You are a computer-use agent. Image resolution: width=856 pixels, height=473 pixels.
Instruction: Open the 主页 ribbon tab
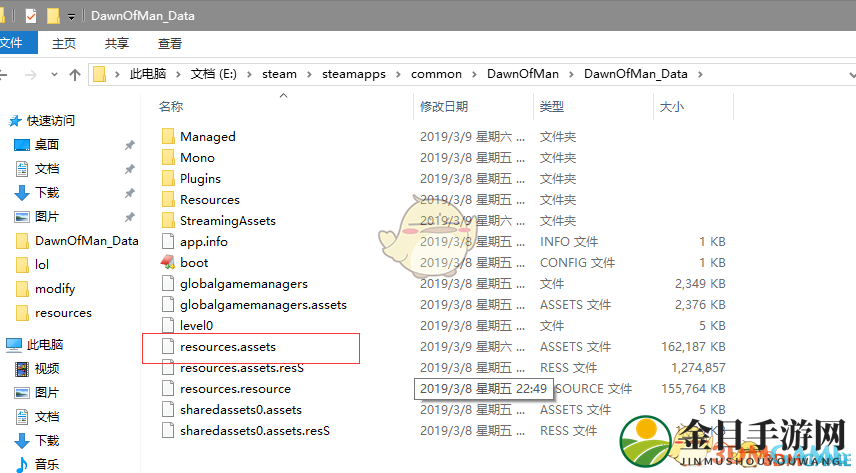(64, 43)
